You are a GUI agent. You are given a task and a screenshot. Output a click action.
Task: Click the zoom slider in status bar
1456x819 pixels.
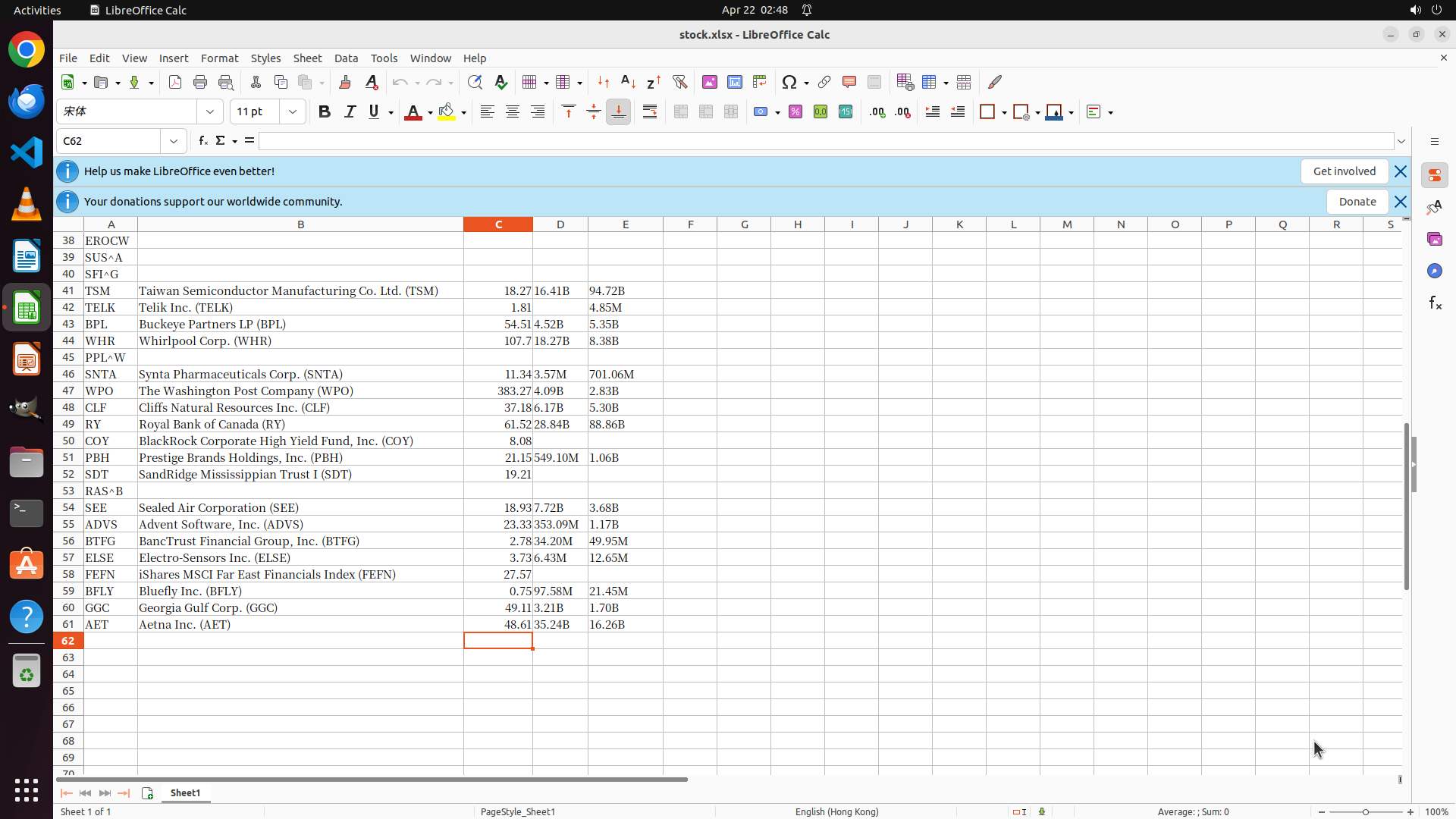(1365, 811)
